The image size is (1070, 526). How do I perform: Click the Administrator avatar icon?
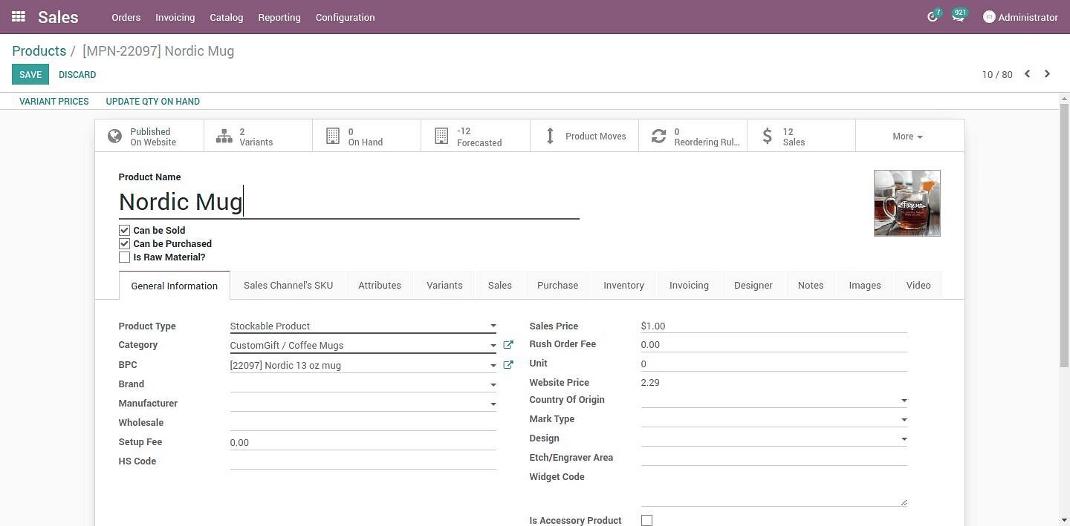989,17
